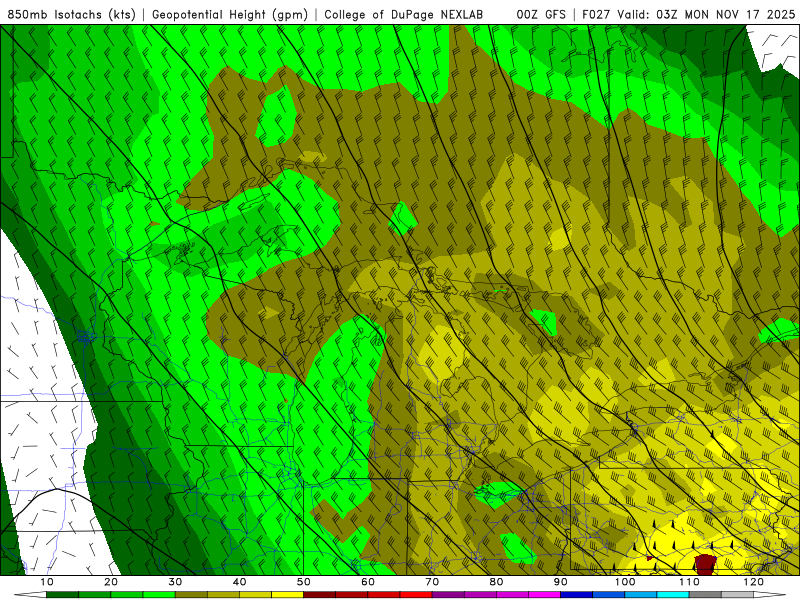Click the '30' label on color scale
This screenshot has height=600, width=800.
[x=175, y=582]
